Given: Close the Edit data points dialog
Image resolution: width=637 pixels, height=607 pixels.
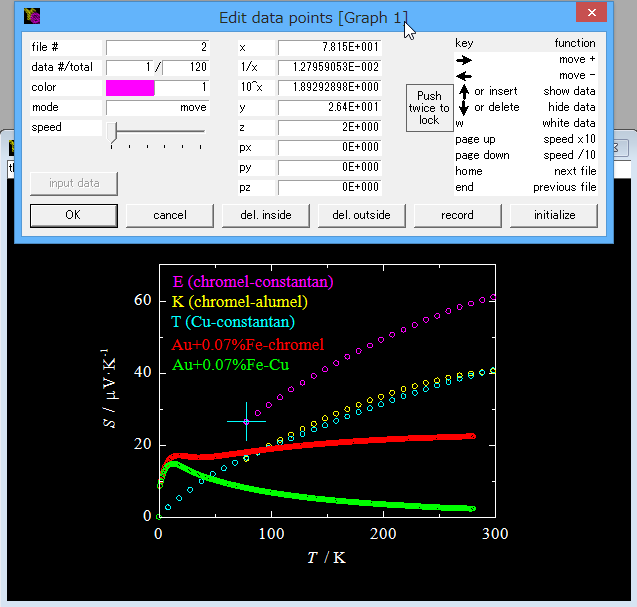Looking at the screenshot, I should [591, 13].
